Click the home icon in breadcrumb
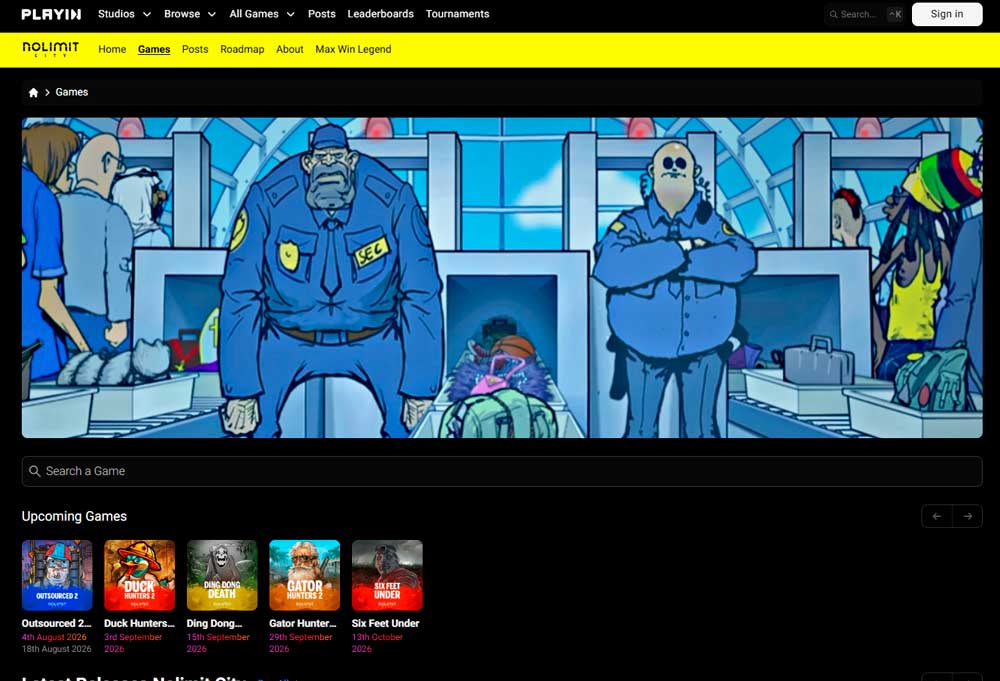The height and width of the screenshot is (681, 1000). click(33, 92)
